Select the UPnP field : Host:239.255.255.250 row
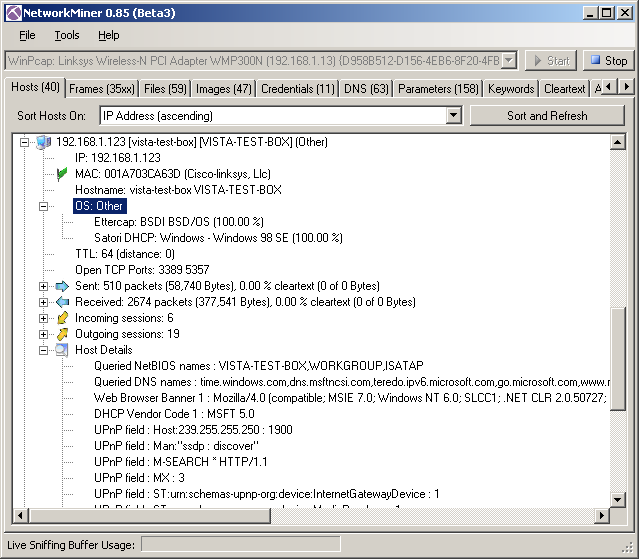 tap(193, 430)
